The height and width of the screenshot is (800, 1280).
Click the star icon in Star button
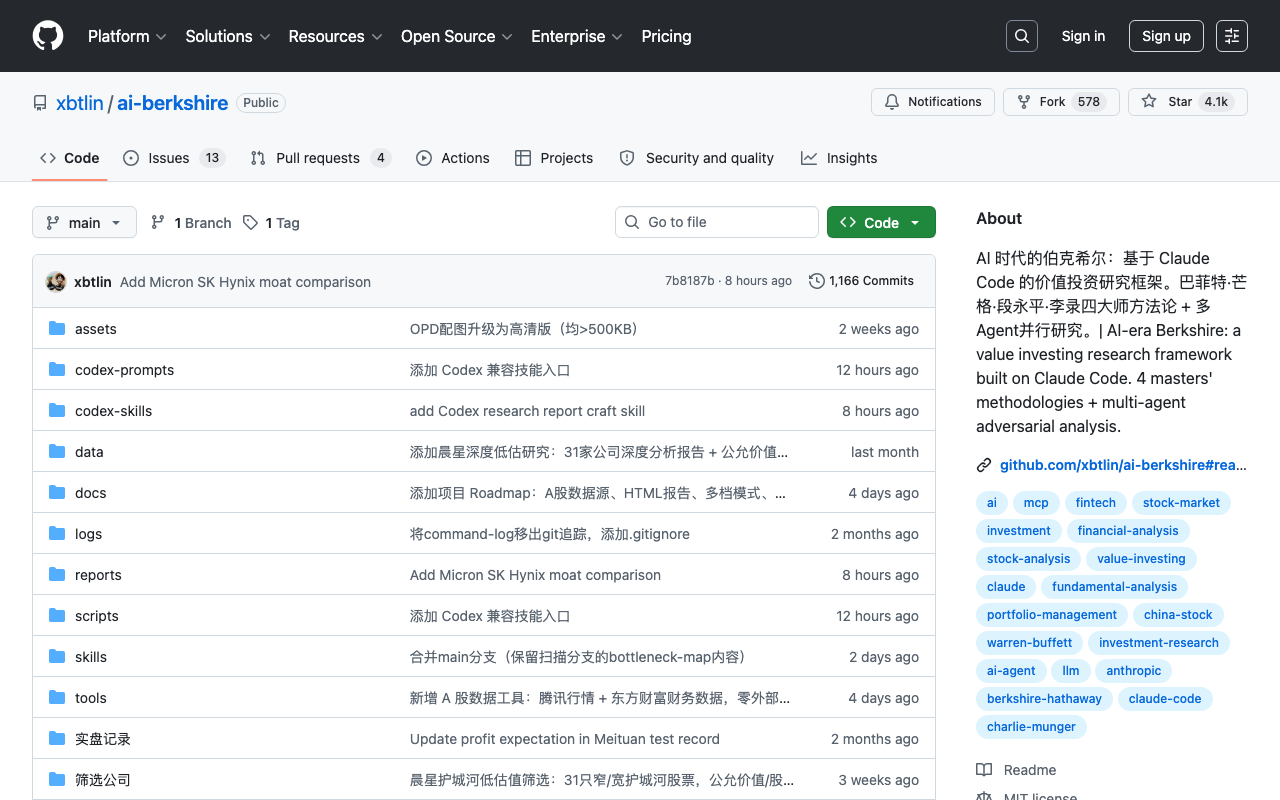click(x=1149, y=102)
